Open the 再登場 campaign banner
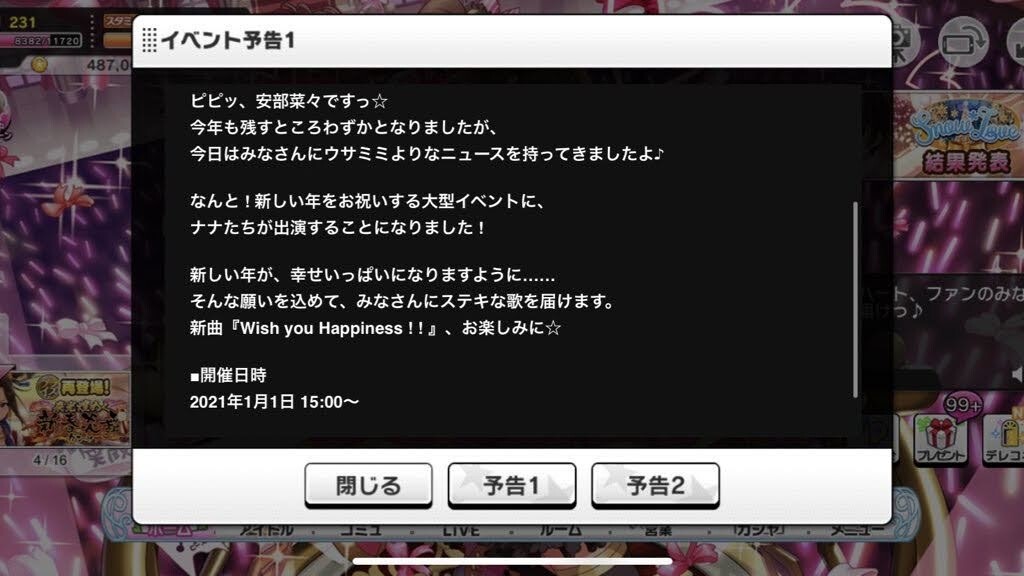 pyautogui.click(x=65, y=410)
